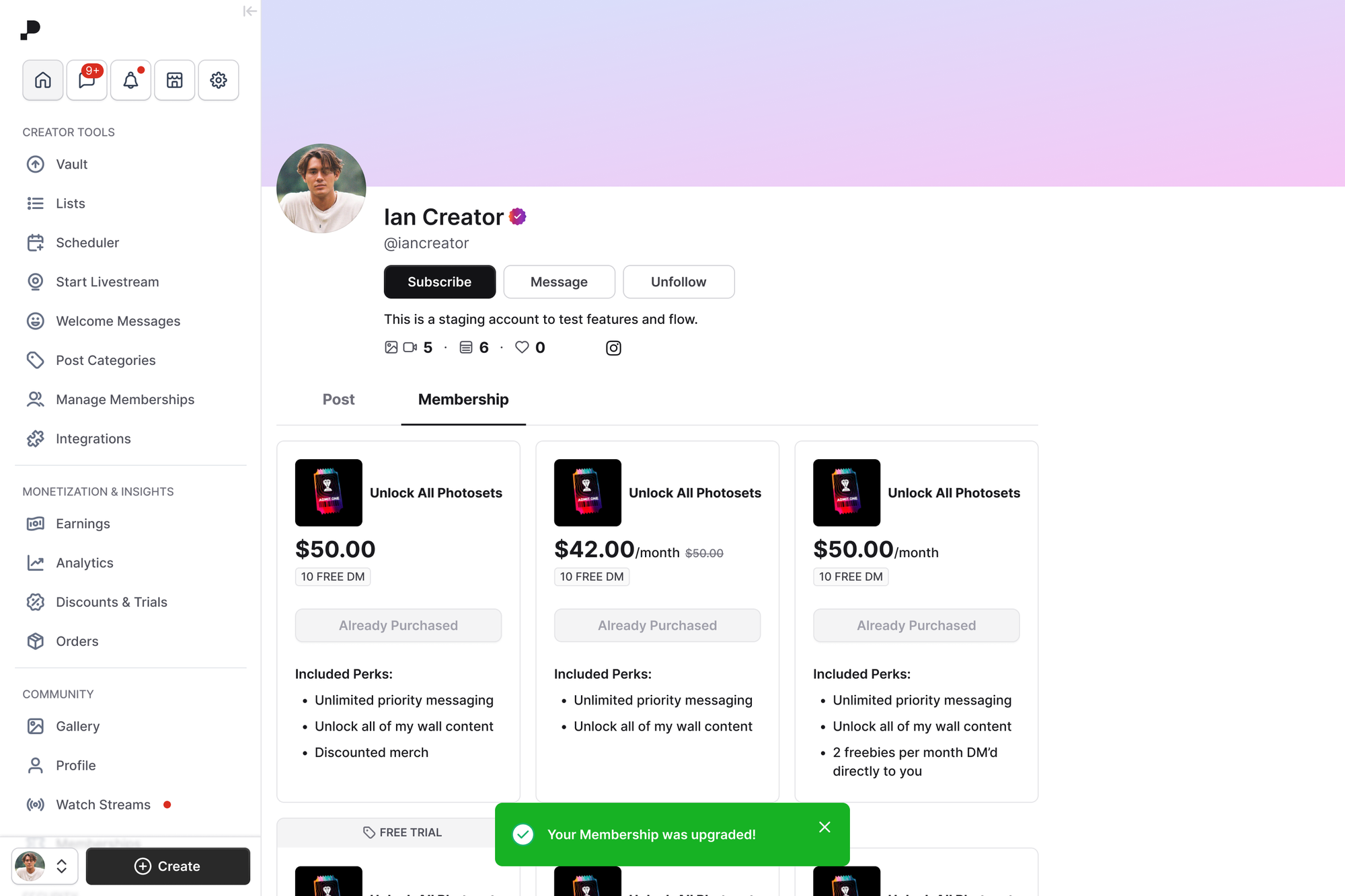Collapse the sidebar using the arrow icon
Image resolution: width=1345 pixels, height=896 pixels.
click(x=249, y=11)
